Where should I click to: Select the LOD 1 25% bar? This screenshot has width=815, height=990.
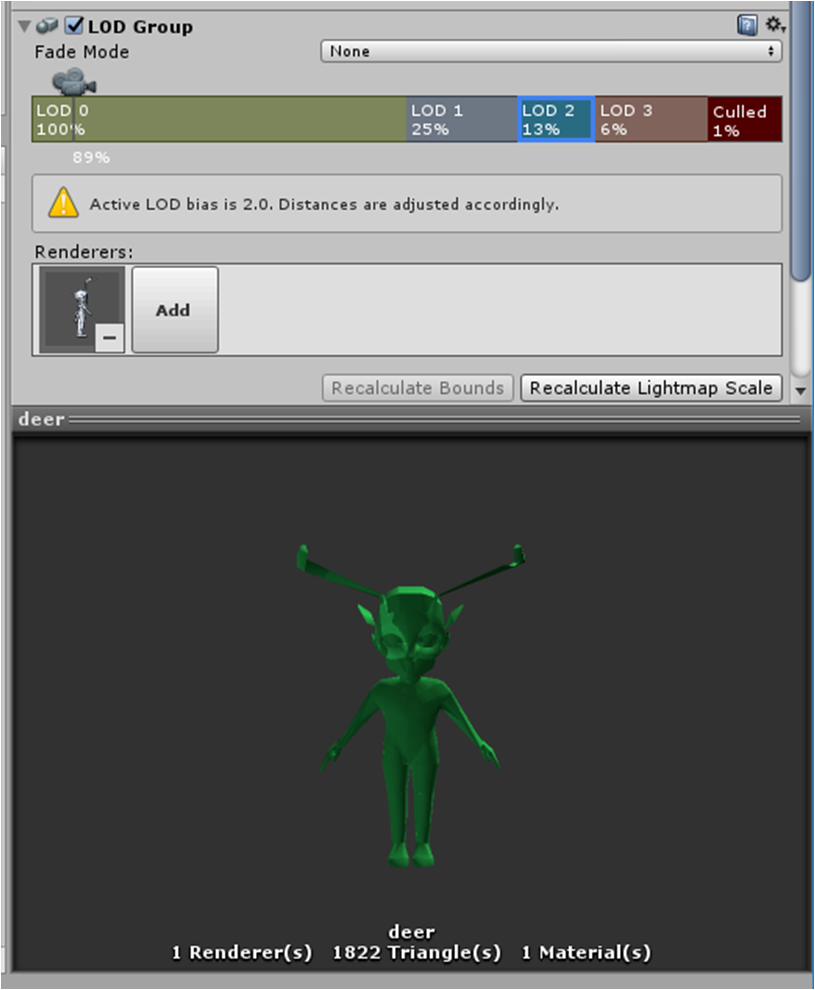[x=462, y=119]
